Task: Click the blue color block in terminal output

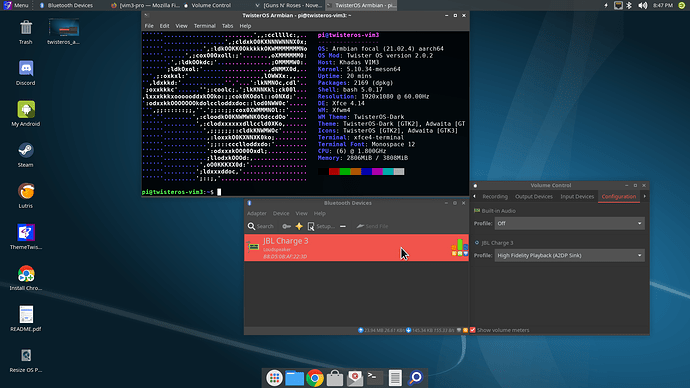Action: point(367,172)
